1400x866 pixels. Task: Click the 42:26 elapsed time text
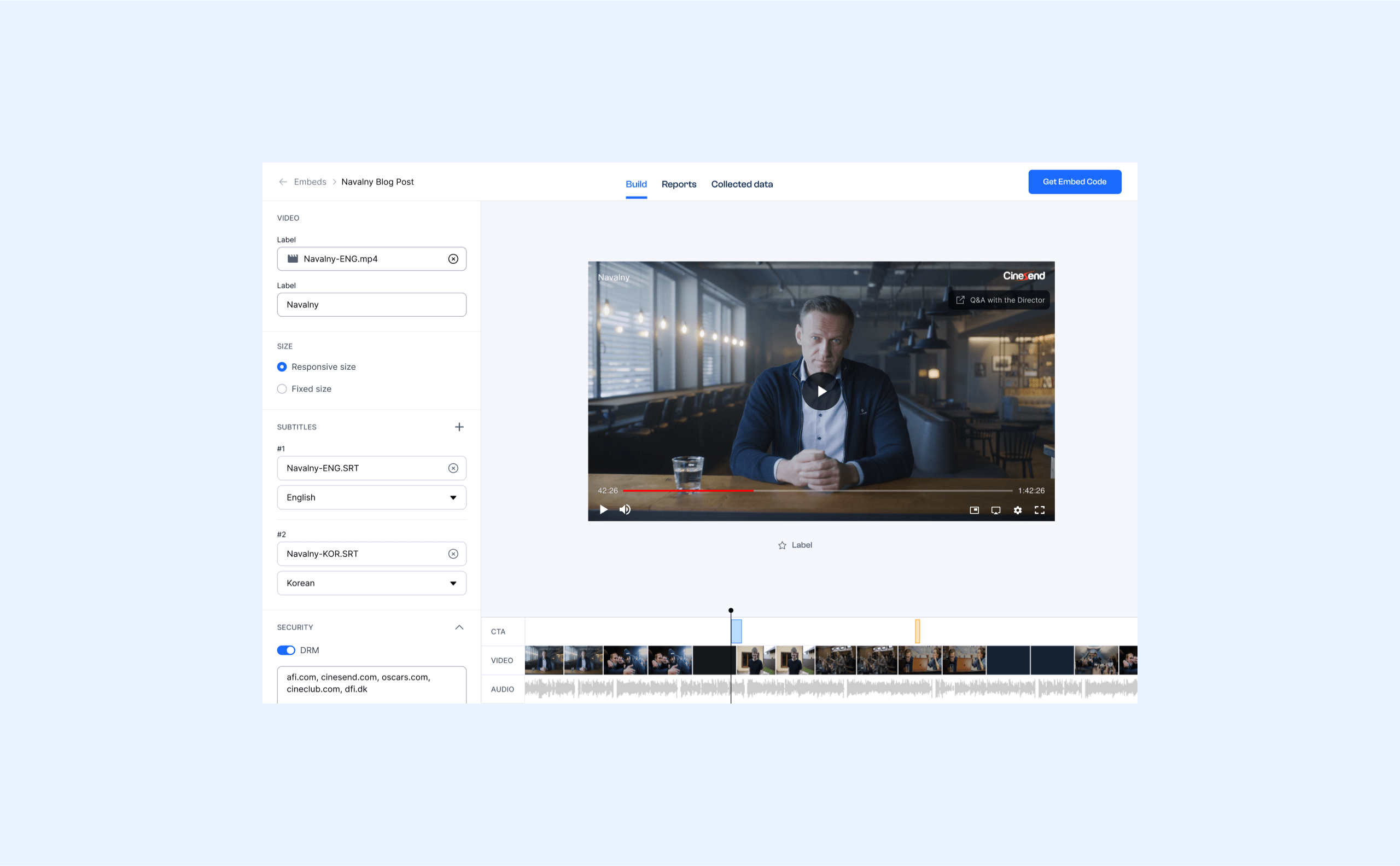point(608,491)
